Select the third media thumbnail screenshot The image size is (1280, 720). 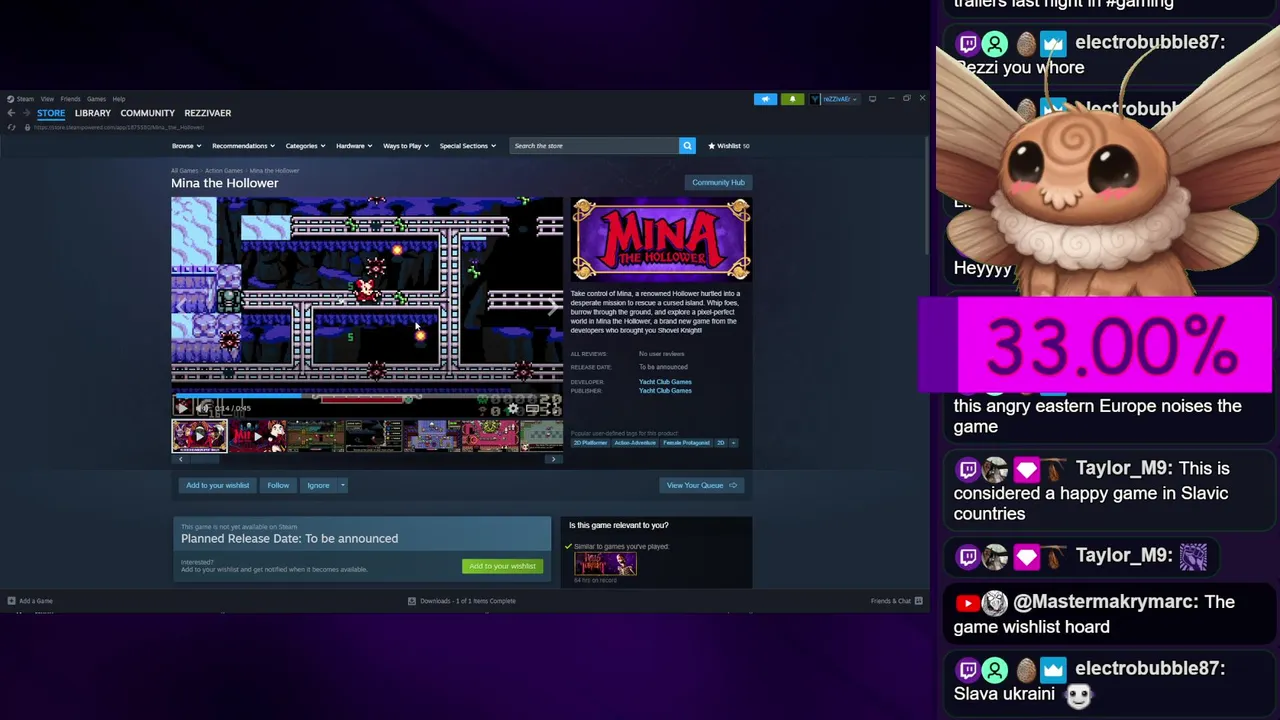coord(316,436)
